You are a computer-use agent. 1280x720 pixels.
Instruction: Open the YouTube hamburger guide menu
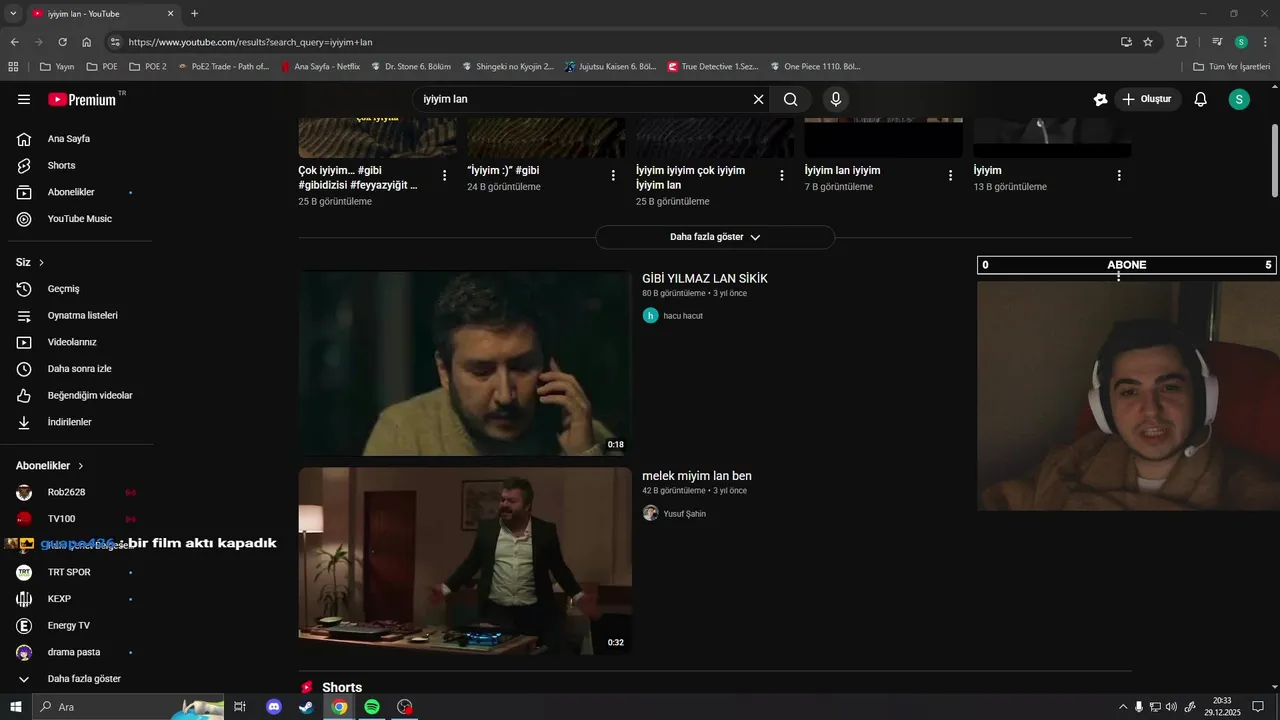point(24,99)
